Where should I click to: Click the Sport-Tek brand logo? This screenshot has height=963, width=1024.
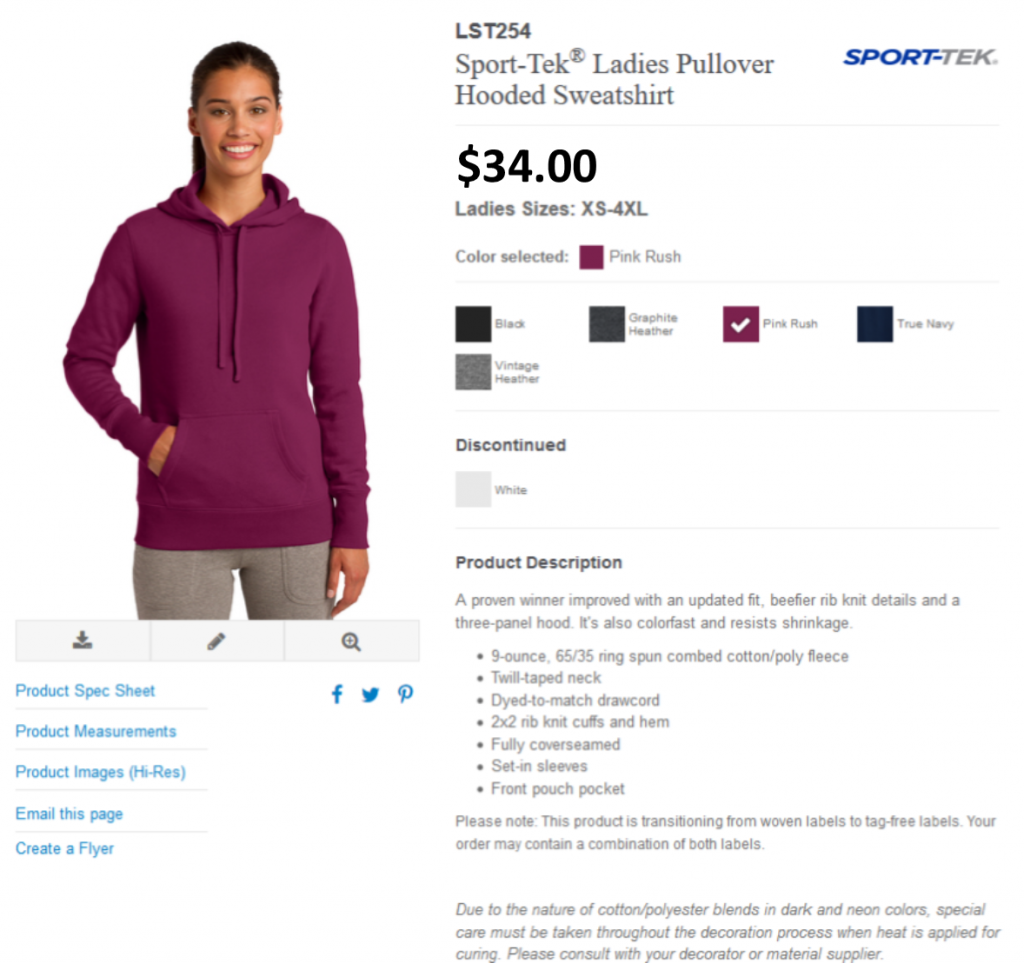[920, 57]
